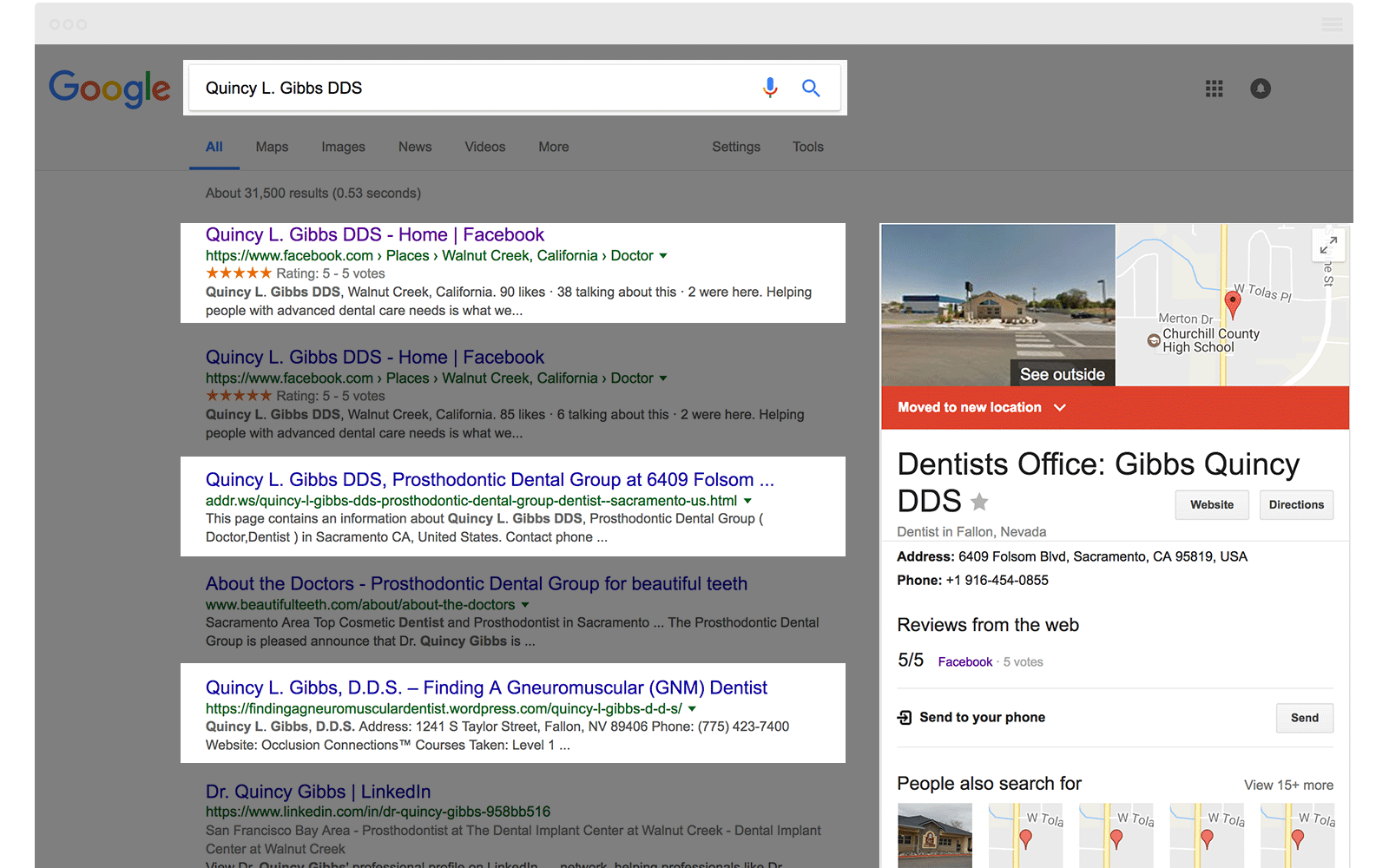Expand the Moved to new location chevron

1060,408
